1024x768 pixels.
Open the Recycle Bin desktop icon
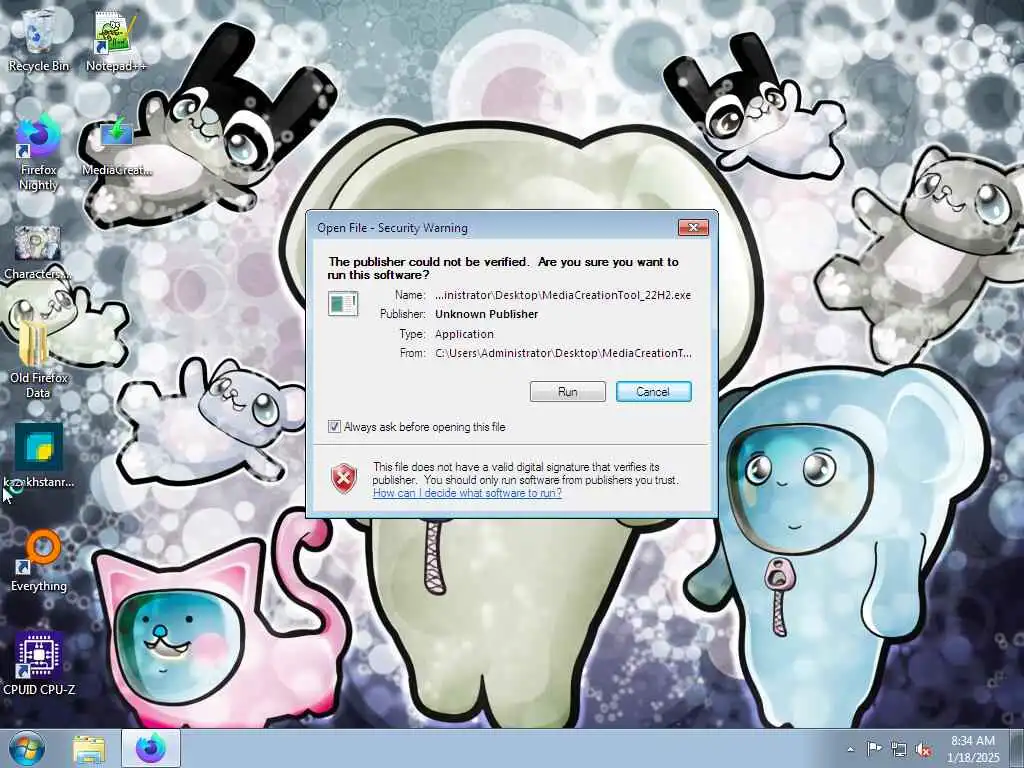[39, 39]
